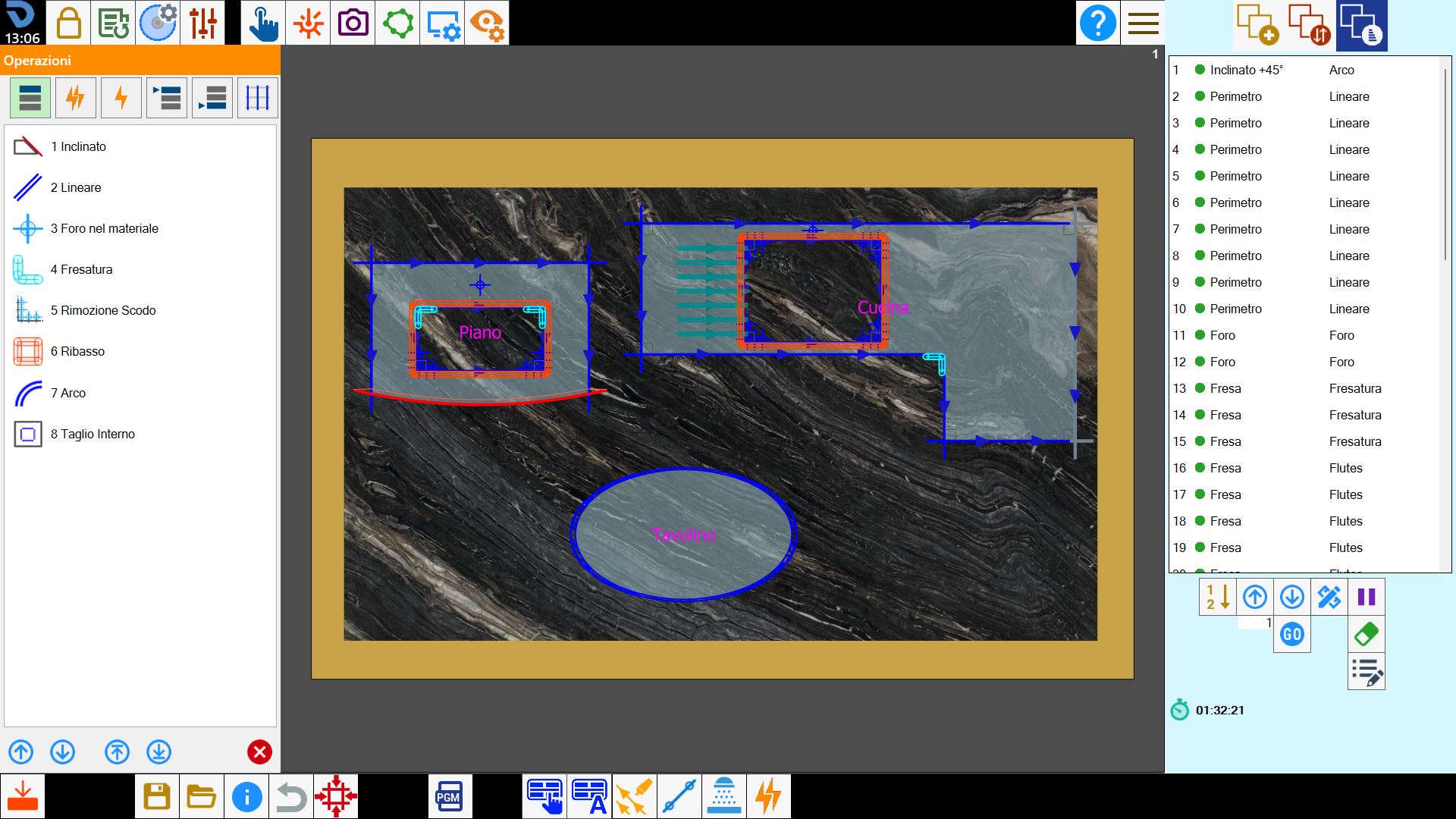This screenshot has width=1456, height=819.
Task: Click the blue help question mark
Action: (1097, 23)
